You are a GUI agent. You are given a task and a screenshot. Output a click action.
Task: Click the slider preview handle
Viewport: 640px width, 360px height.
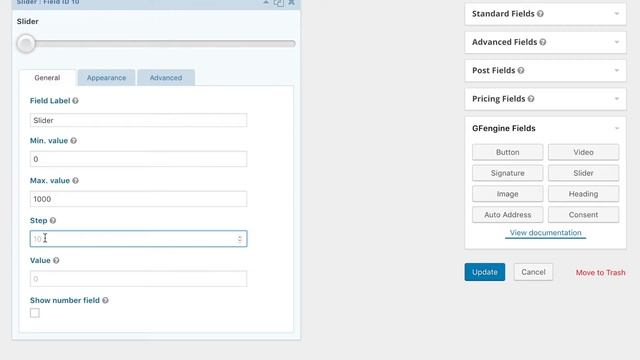pos(26,44)
